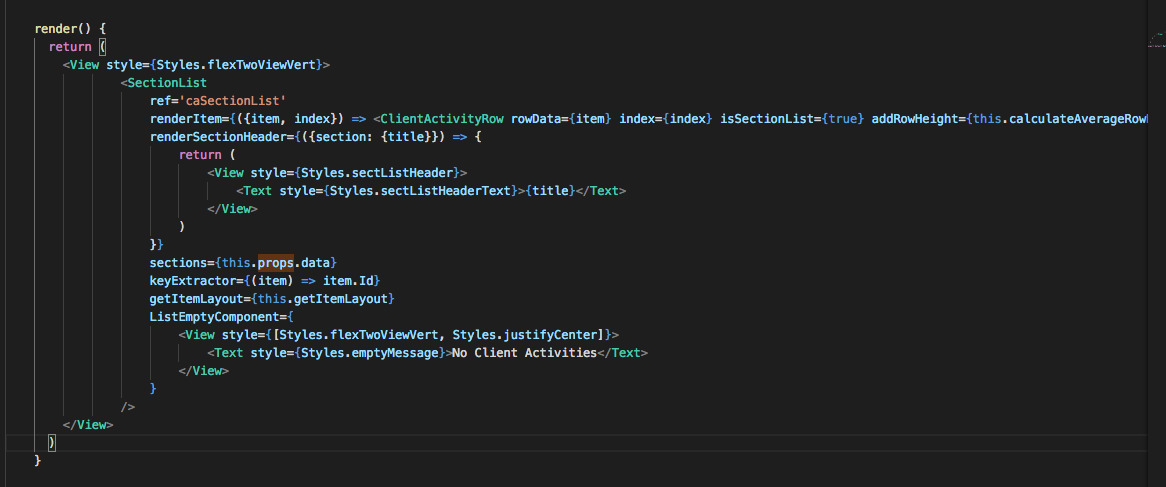The image size is (1166, 487).
Task: Click the rowData attribute
Action: [x=537, y=119]
